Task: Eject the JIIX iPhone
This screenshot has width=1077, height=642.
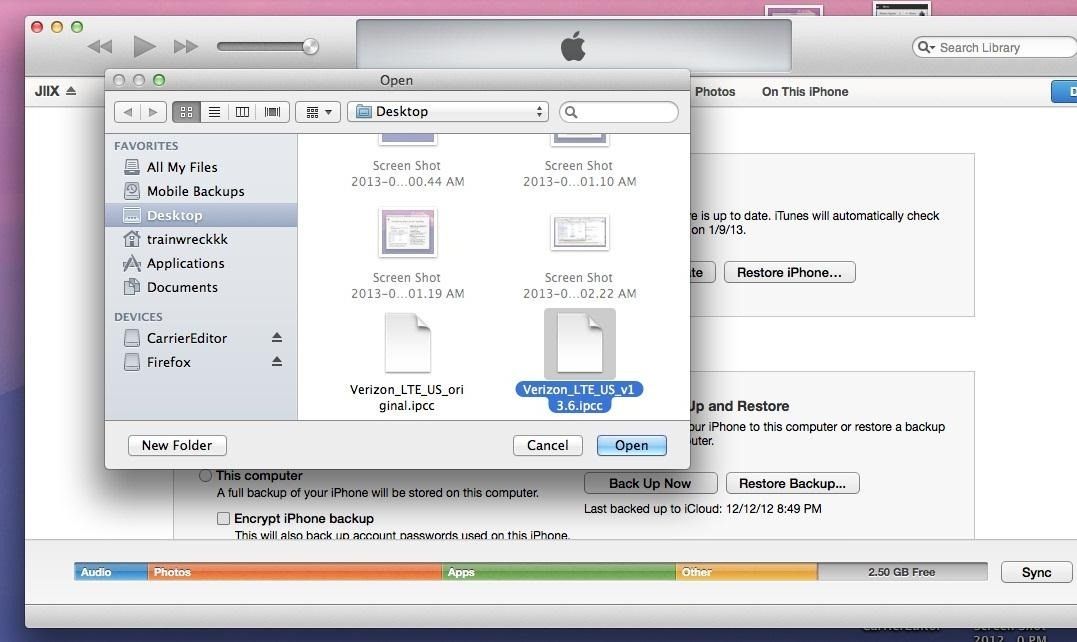Action: (x=71, y=91)
